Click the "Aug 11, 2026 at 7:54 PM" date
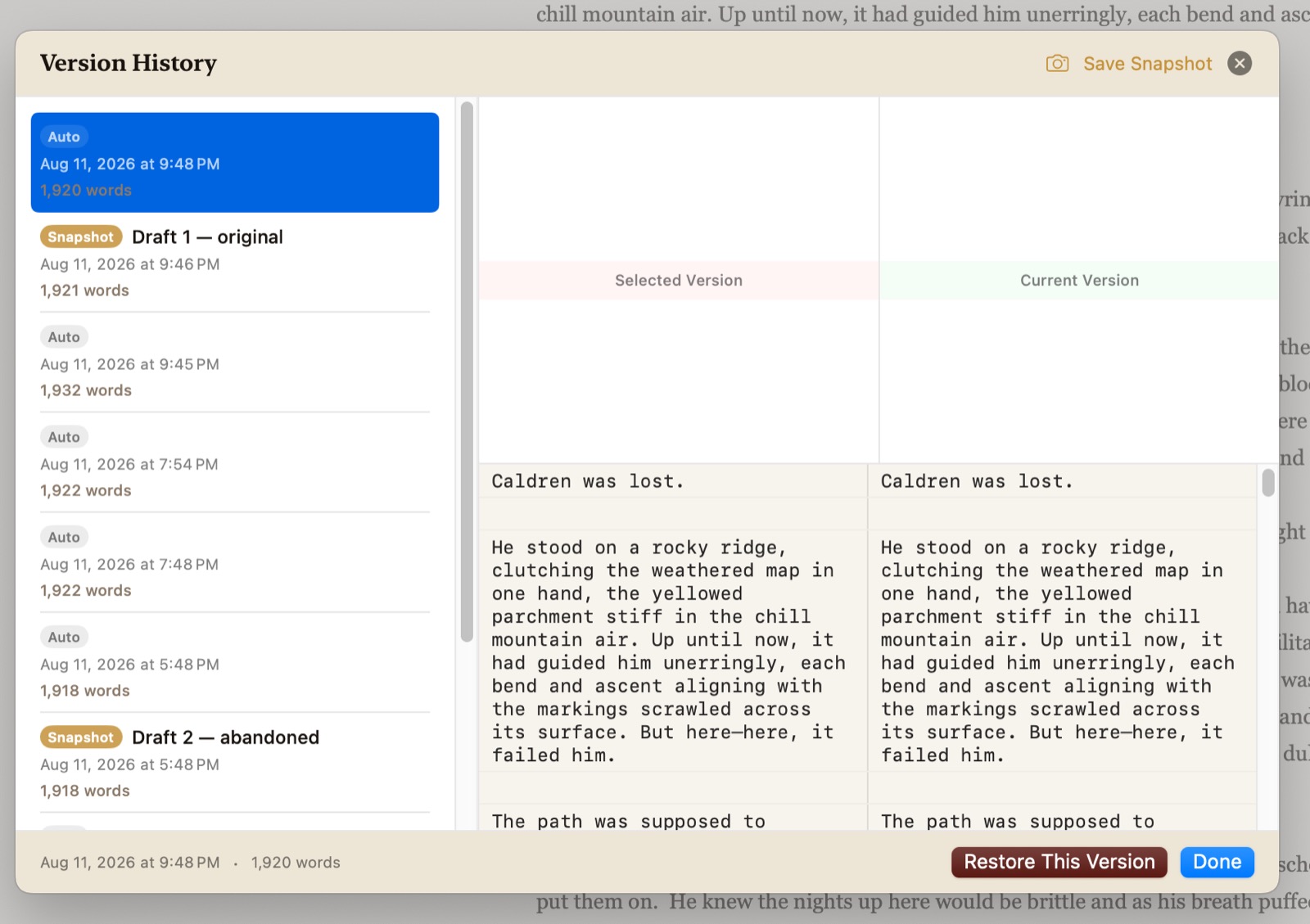Image resolution: width=1310 pixels, height=924 pixels. pyautogui.click(x=129, y=464)
